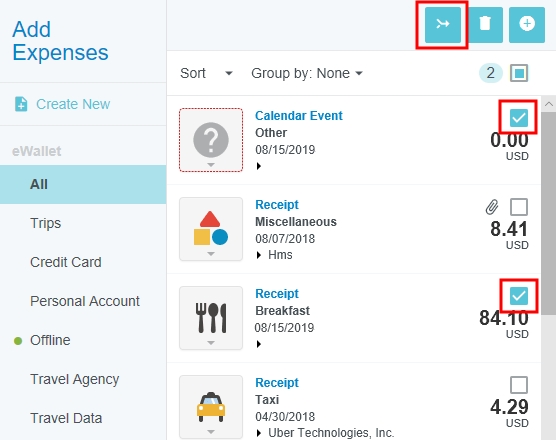This screenshot has height=440, width=556.
Task: Click the question mark expense type icon
Action: tap(211, 140)
